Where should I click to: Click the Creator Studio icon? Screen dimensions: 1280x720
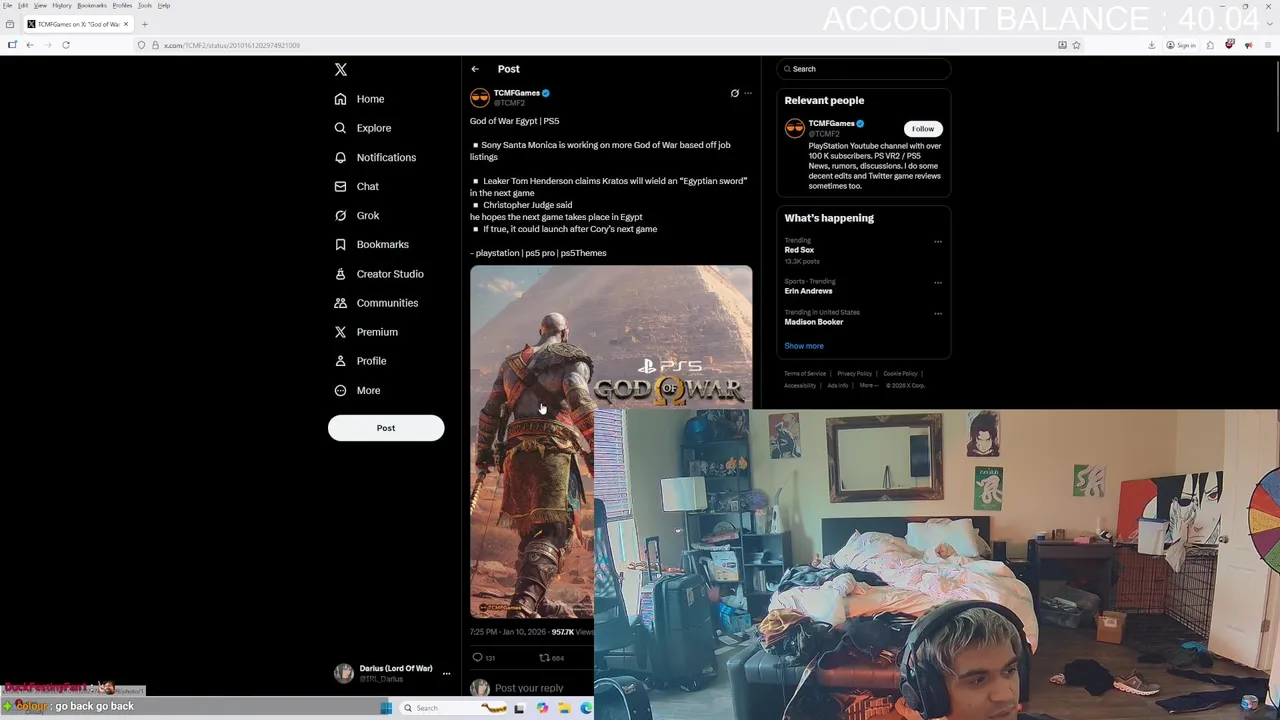[340, 274]
